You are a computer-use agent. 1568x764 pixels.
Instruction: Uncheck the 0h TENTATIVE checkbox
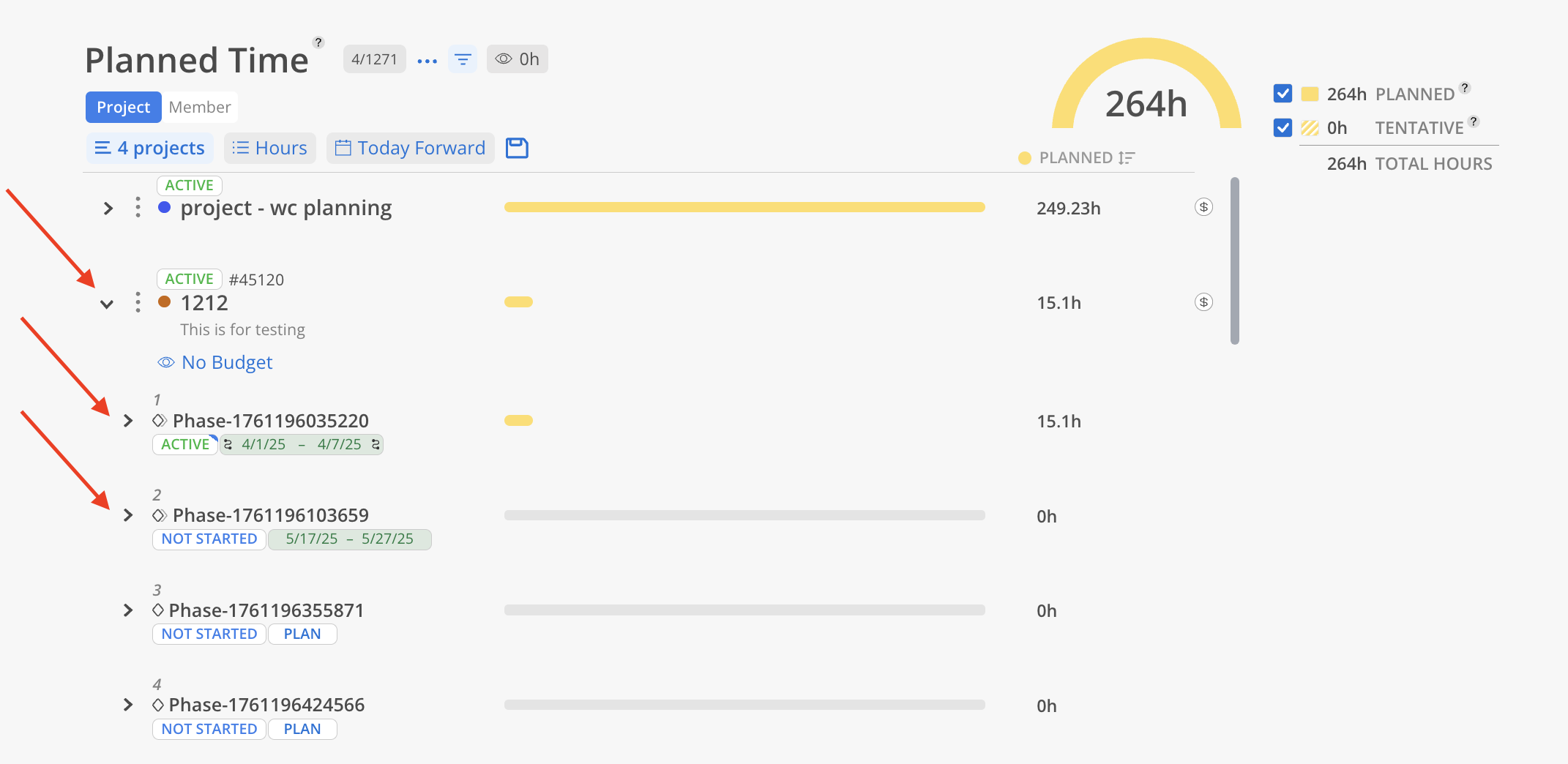pyautogui.click(x=1283, y=128)
